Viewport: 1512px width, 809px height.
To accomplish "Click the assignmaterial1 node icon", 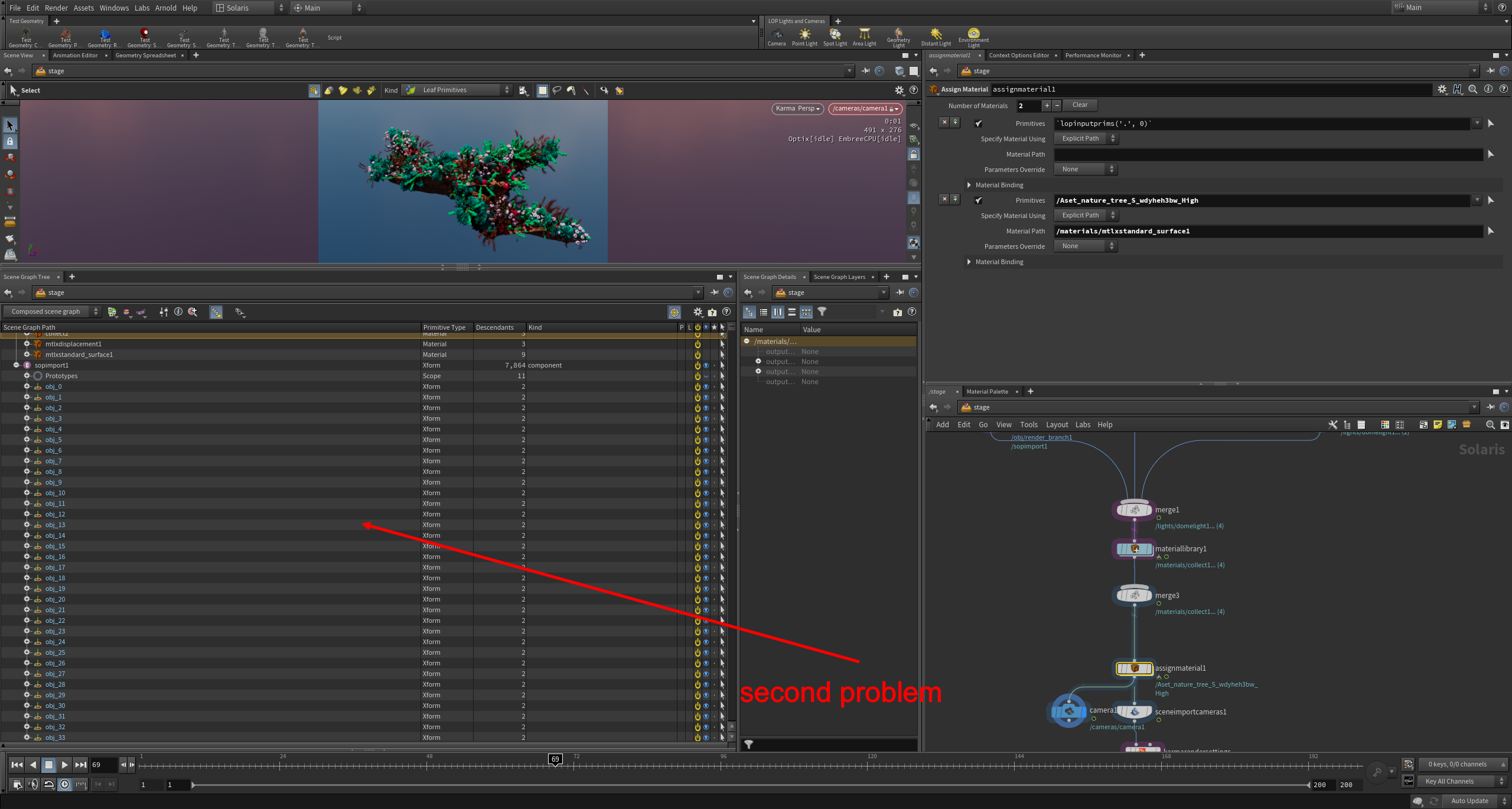I will pyautogui.click(x=1134, y=668).
